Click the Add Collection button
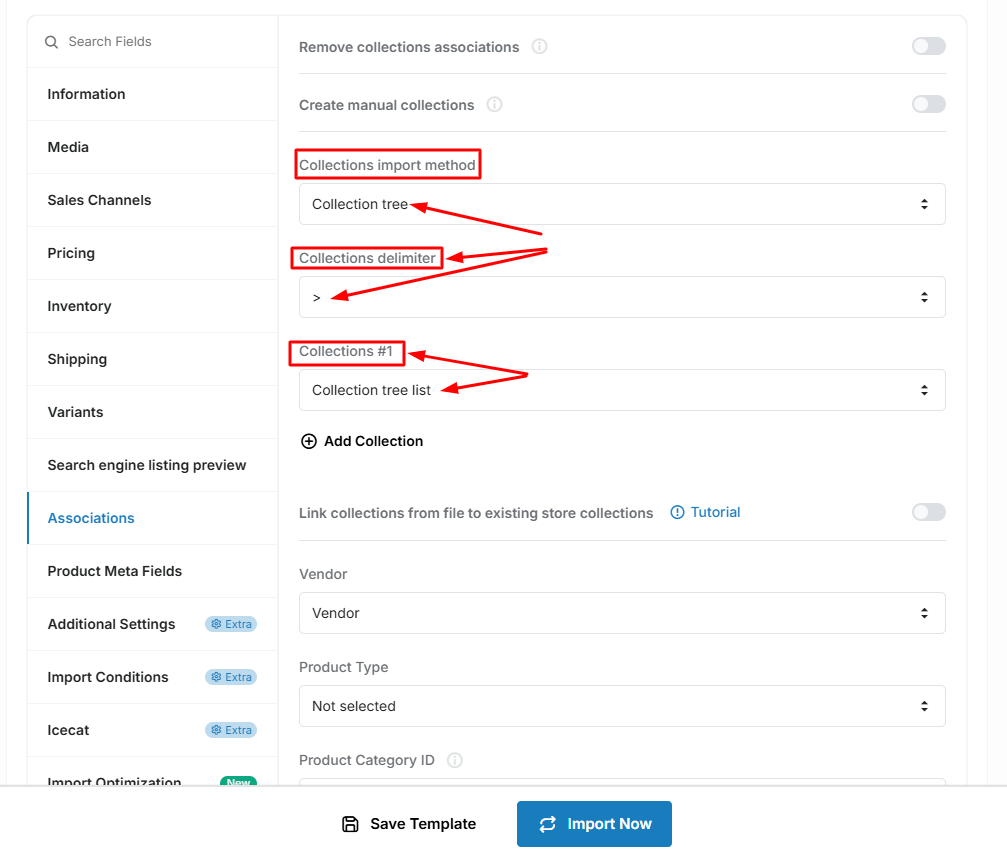Image resolution: width=1007 pixels, height=853 pixels. (x=362, y=441)
